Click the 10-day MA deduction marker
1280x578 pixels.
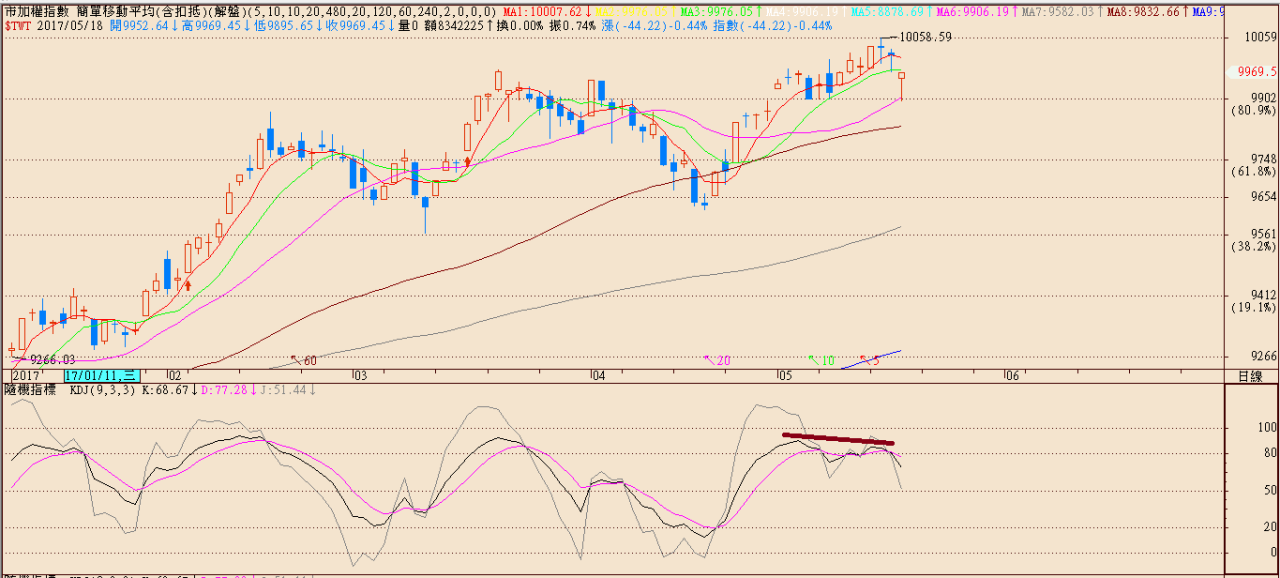click(821, 360)
